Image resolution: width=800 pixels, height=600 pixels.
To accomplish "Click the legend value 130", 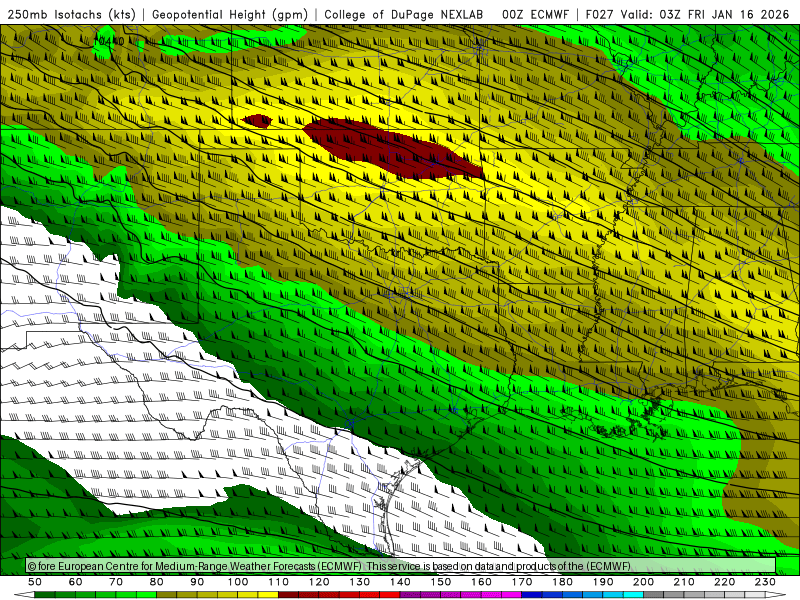I will [360, 582].
